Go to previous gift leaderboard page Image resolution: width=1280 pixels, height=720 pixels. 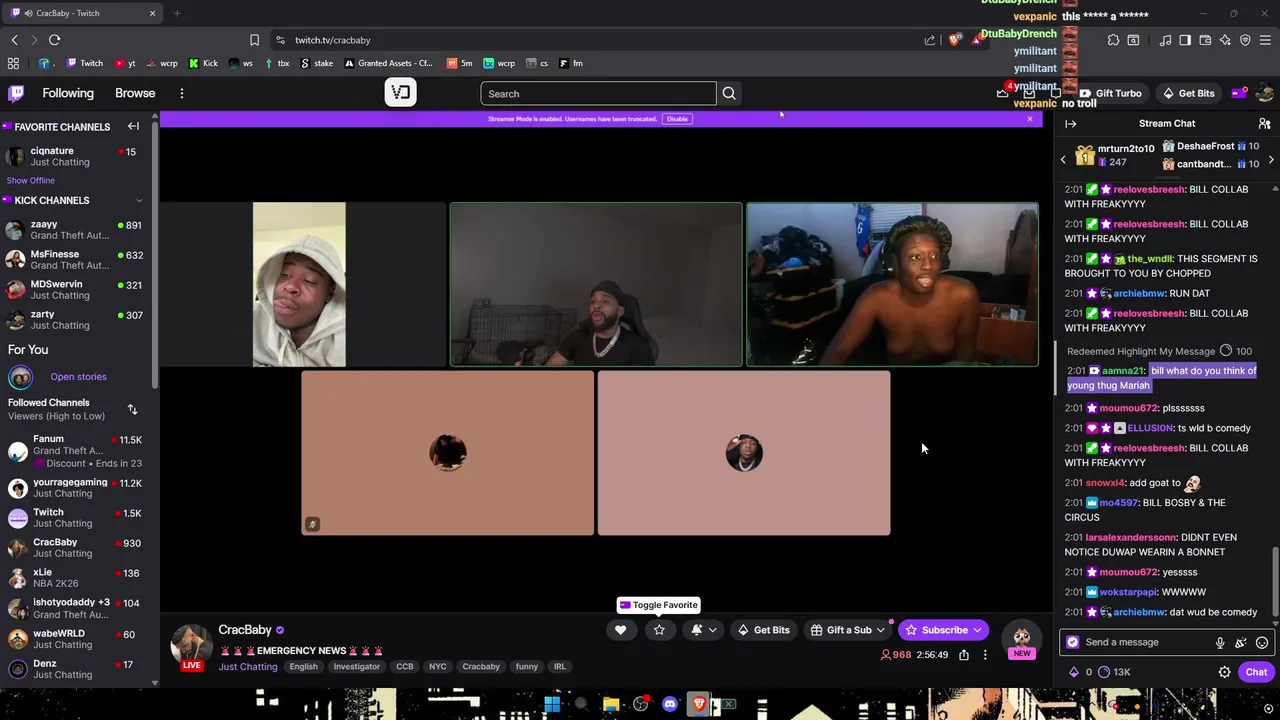1063,159
